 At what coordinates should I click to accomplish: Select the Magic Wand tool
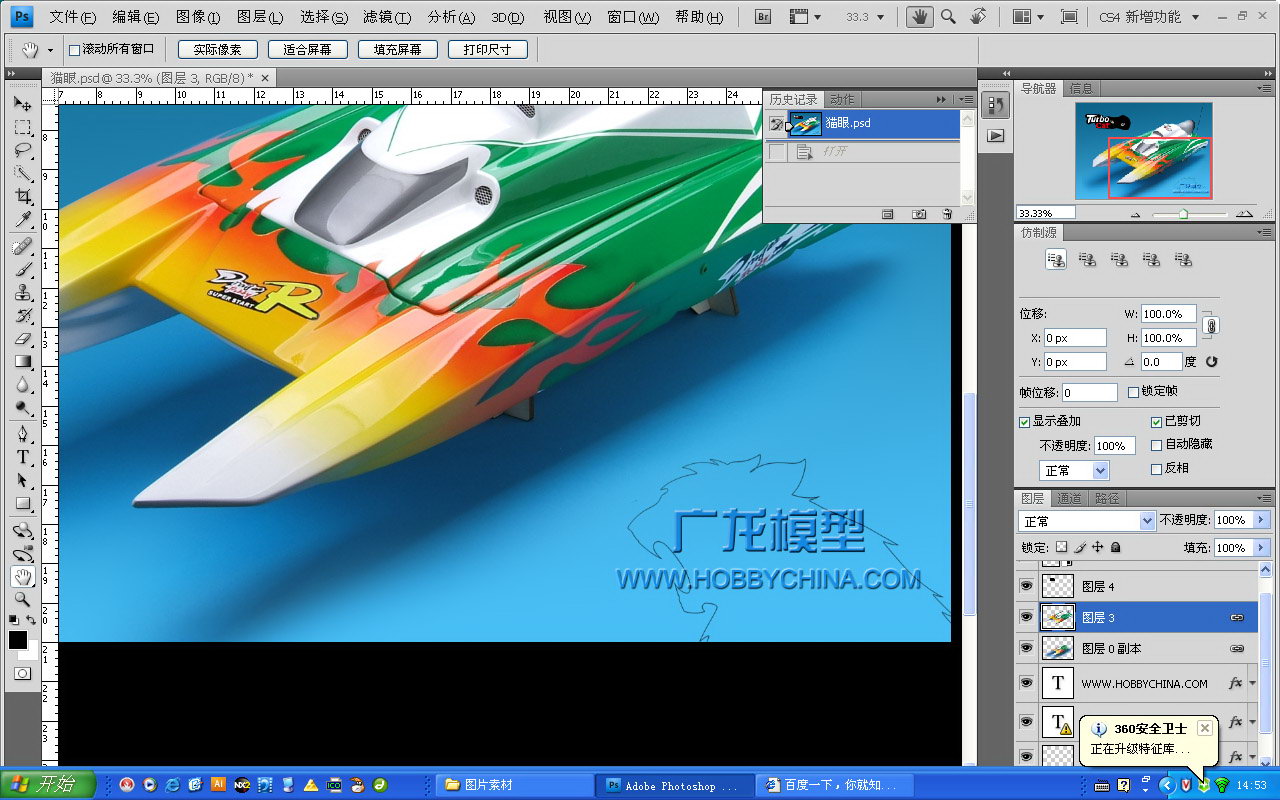click(x=22, y=174)
